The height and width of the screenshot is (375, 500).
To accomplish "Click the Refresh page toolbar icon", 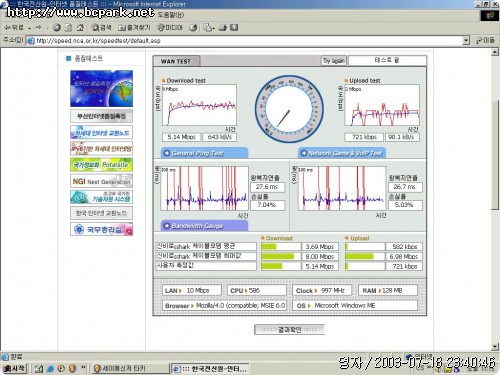I will tap(68, 28).
